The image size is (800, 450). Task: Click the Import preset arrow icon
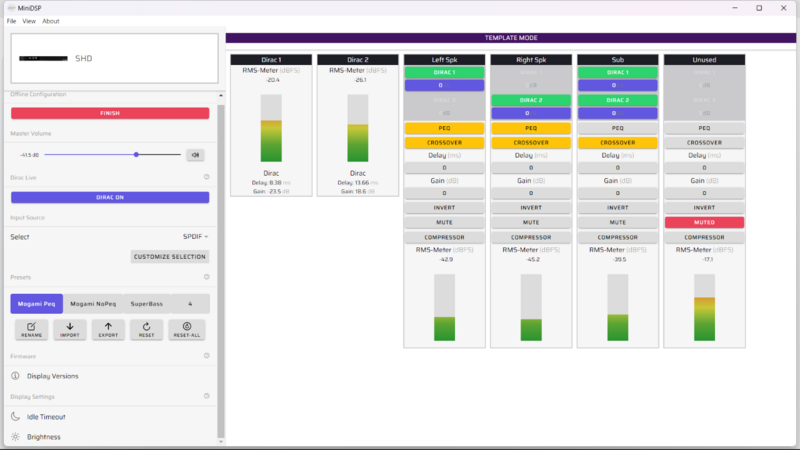(x=70, y=326)
